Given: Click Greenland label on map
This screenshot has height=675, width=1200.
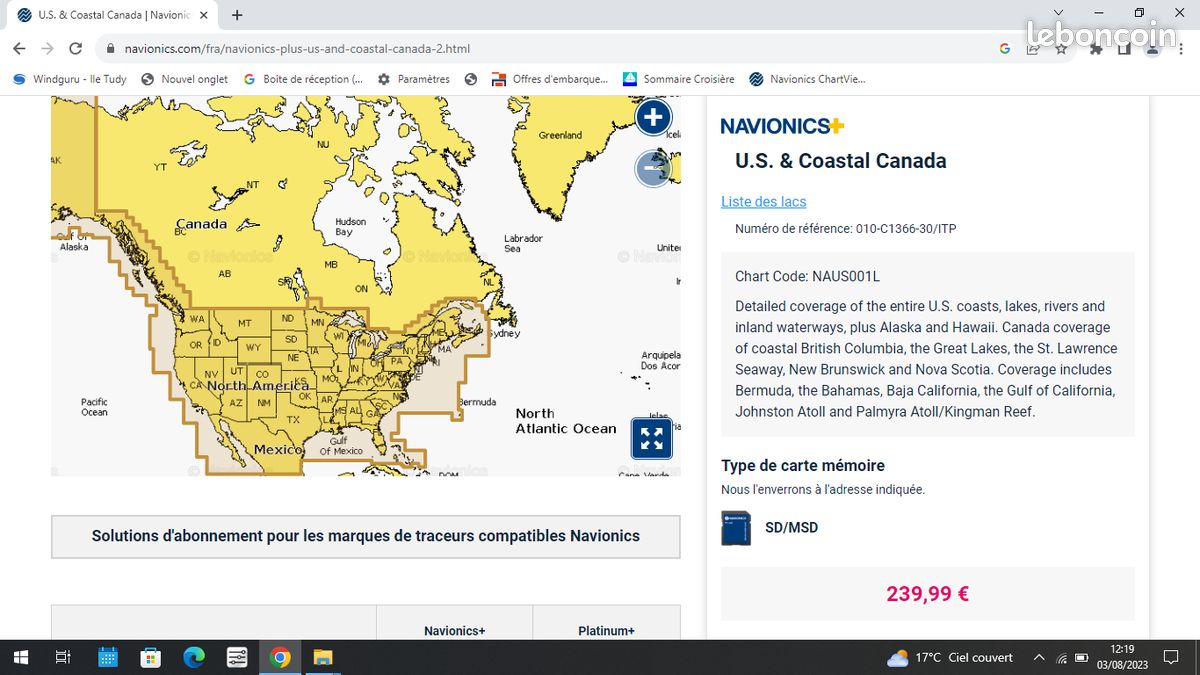Looking at the screenshot, I should pyautogui.click(x=560, y=135).
